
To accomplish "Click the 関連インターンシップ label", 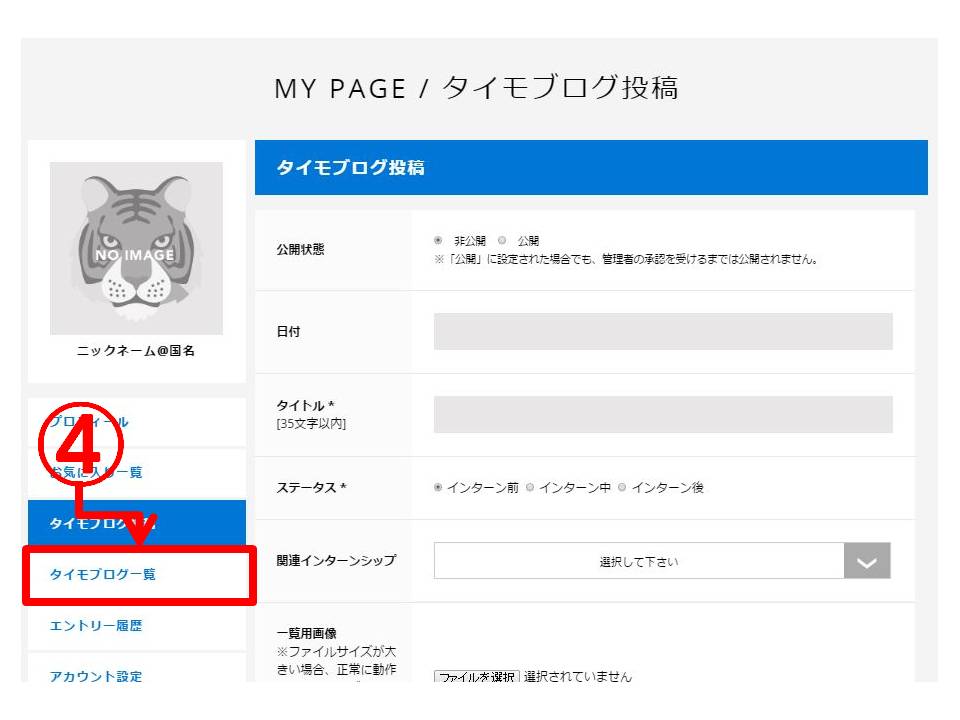I will 336,560.
